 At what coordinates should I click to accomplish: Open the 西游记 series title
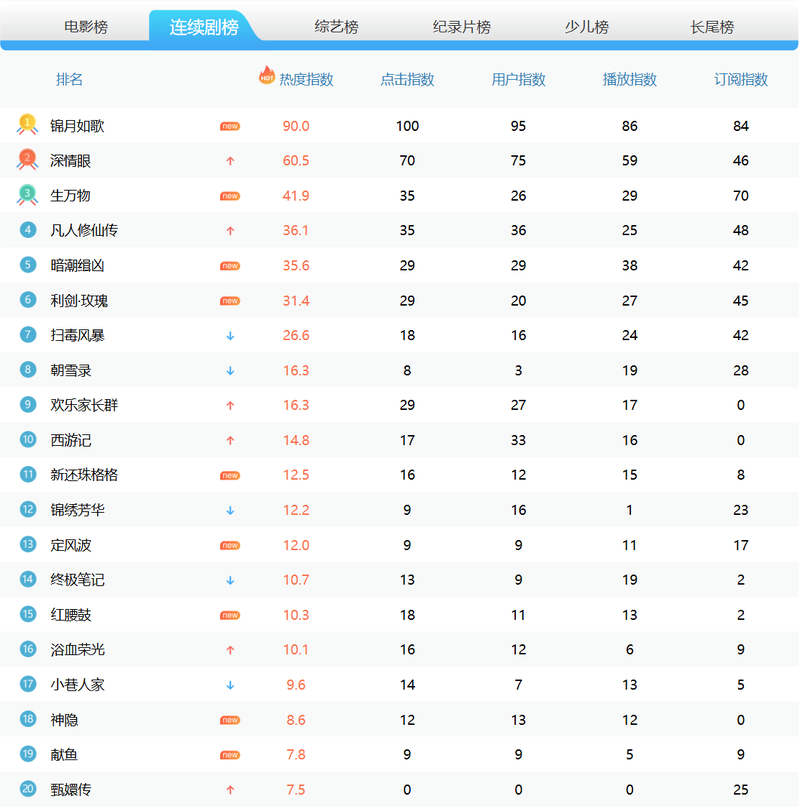tap(71, 441)
